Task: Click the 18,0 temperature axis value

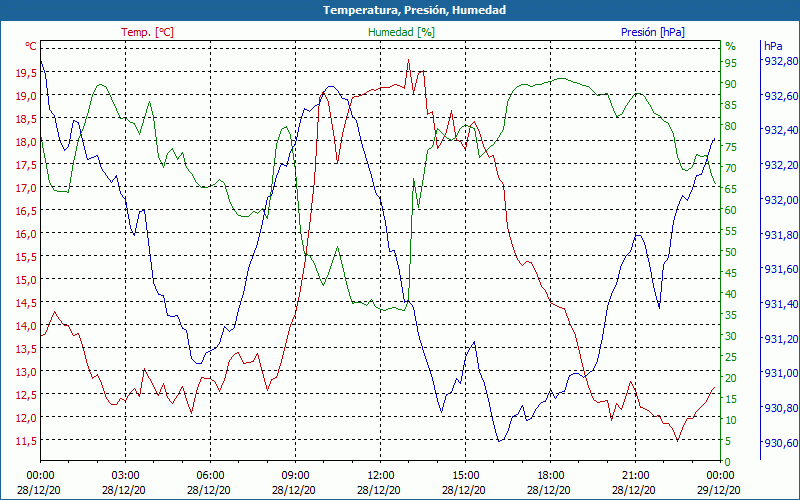Action: (x=26, y=142)
